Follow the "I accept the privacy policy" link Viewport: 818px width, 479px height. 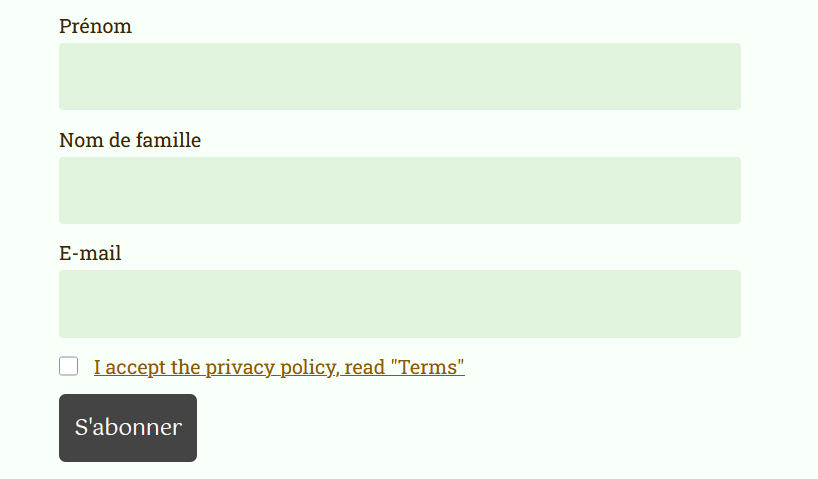pyautogui.click(x=279, y=367)
